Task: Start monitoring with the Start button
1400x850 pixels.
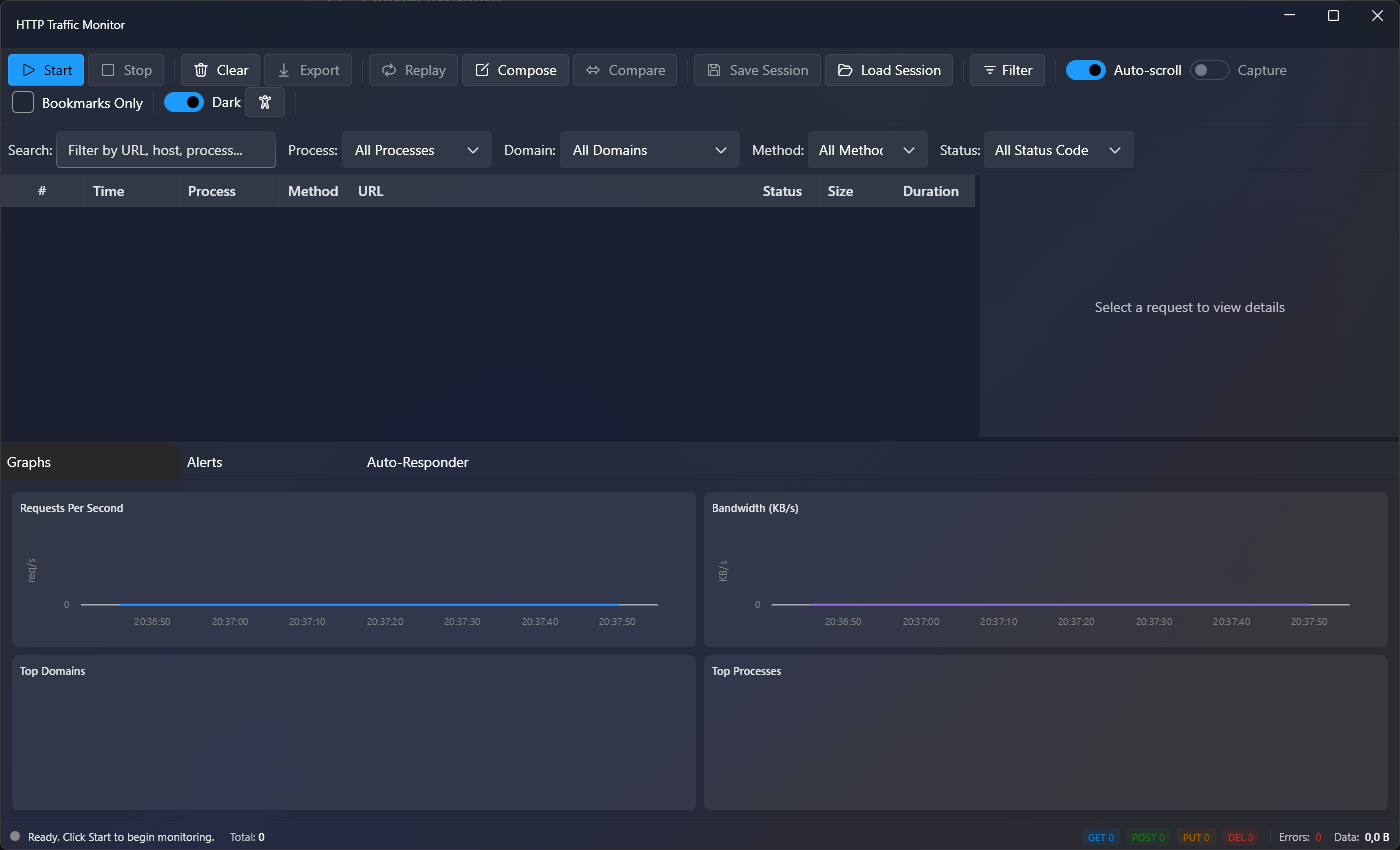Action: point(46,70)
